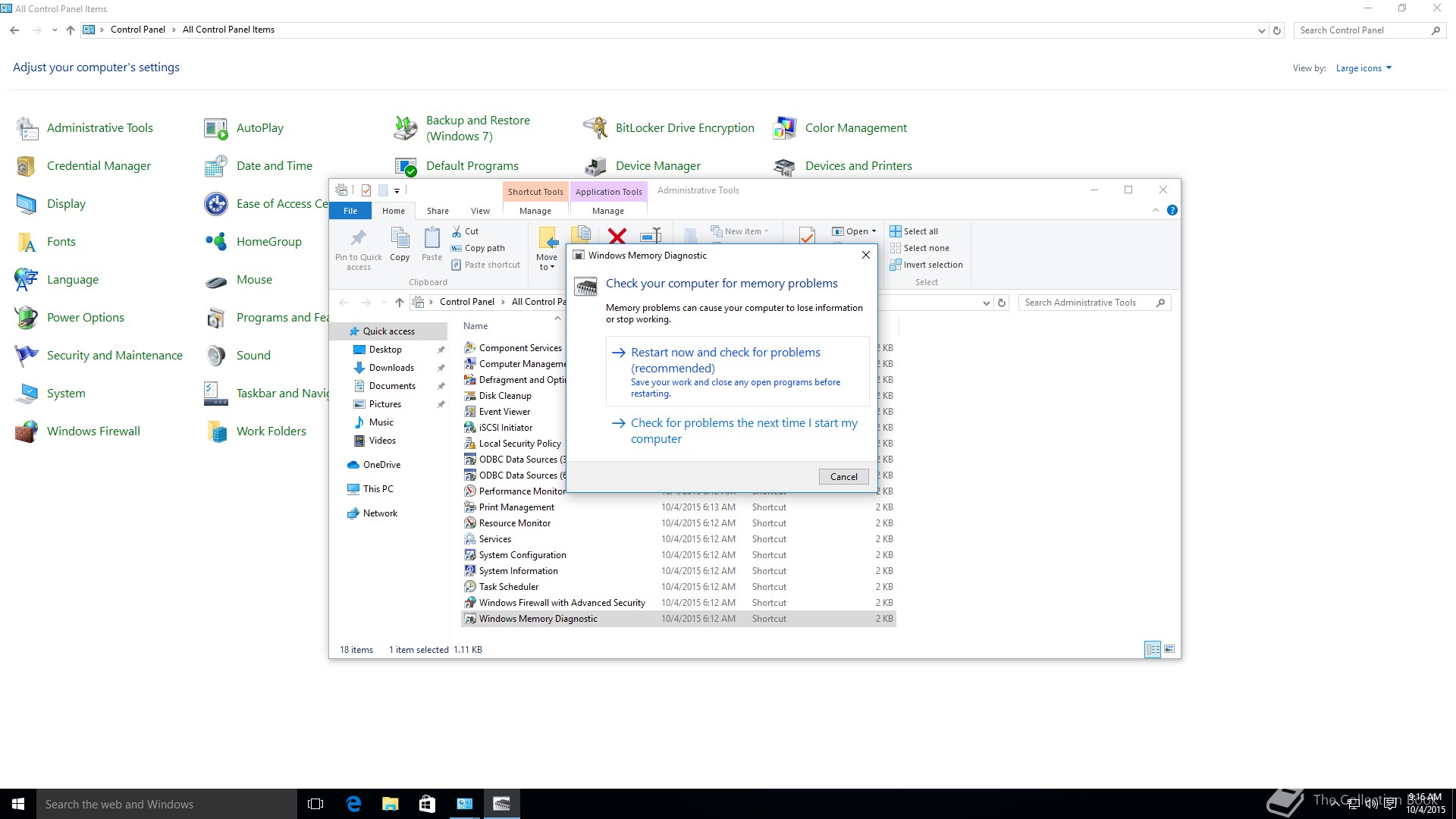The height and width of the screenshot is (819, 1456).
Task: Click Select all in the ribbon
Action: tap(914, 231)
